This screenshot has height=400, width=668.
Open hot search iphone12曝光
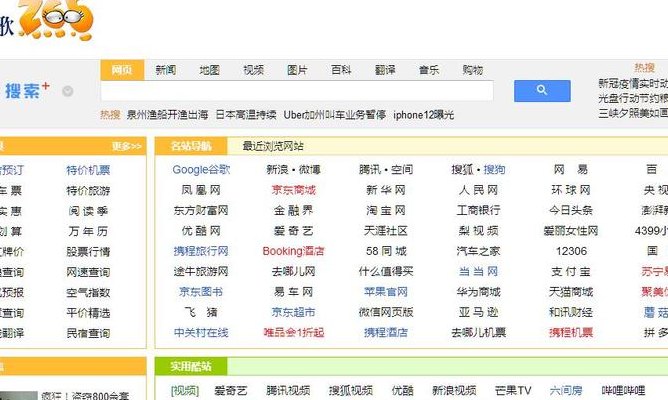click(x=423, y=115)
